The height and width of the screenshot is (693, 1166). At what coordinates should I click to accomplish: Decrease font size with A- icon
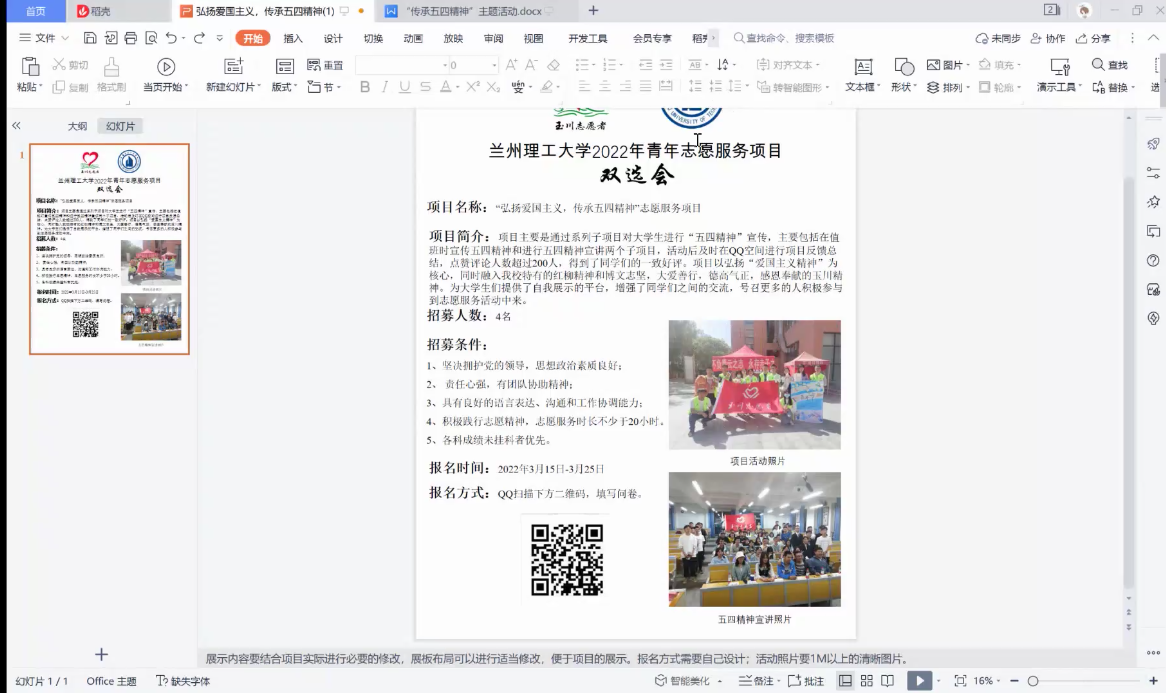click(532, 65)
